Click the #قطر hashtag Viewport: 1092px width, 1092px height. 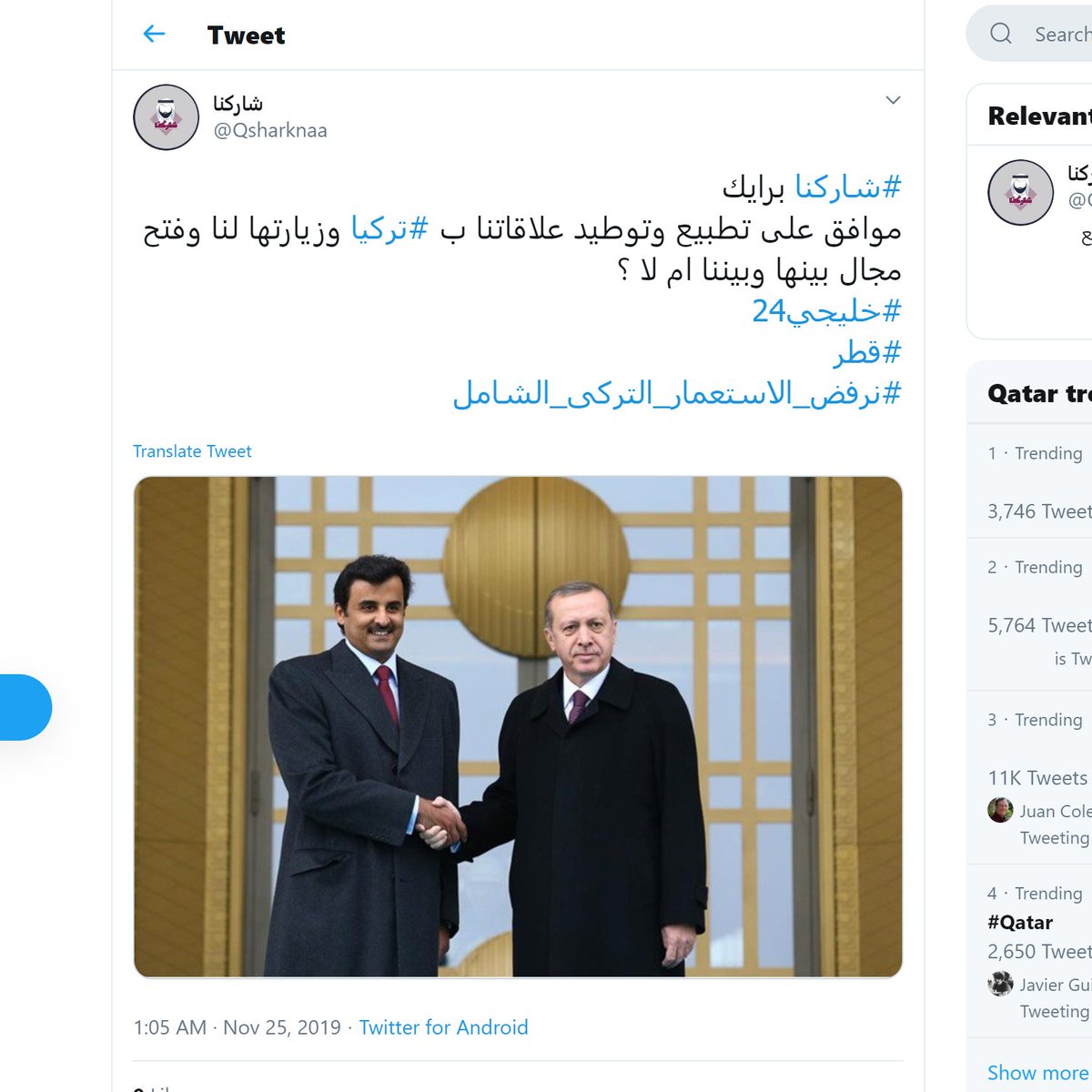868,353
